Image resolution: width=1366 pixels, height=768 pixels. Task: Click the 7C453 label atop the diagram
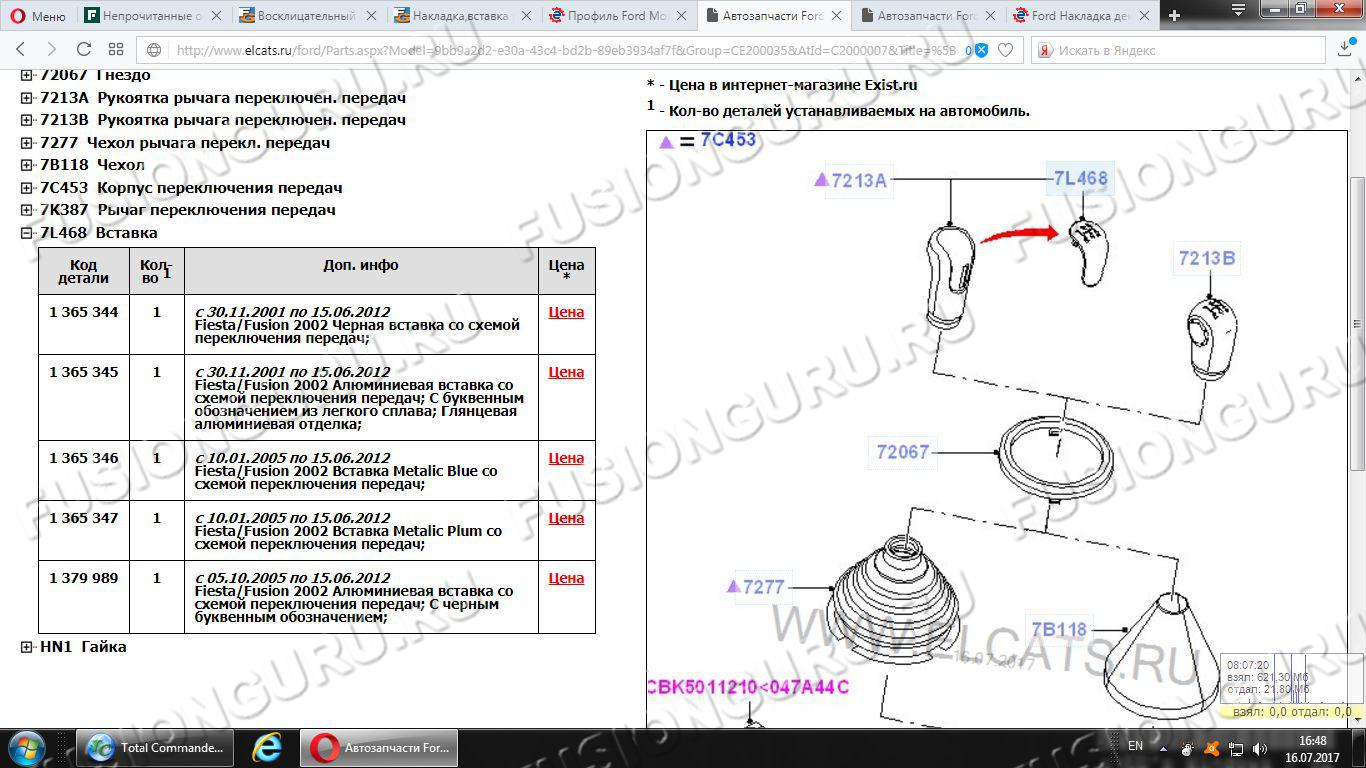tap(728, 140)
